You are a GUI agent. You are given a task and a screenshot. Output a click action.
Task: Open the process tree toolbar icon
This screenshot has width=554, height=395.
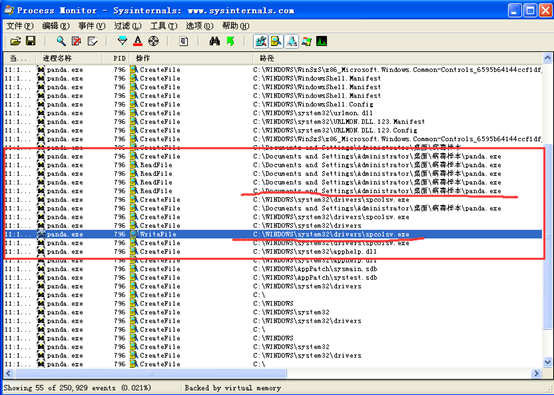(183, 41)
